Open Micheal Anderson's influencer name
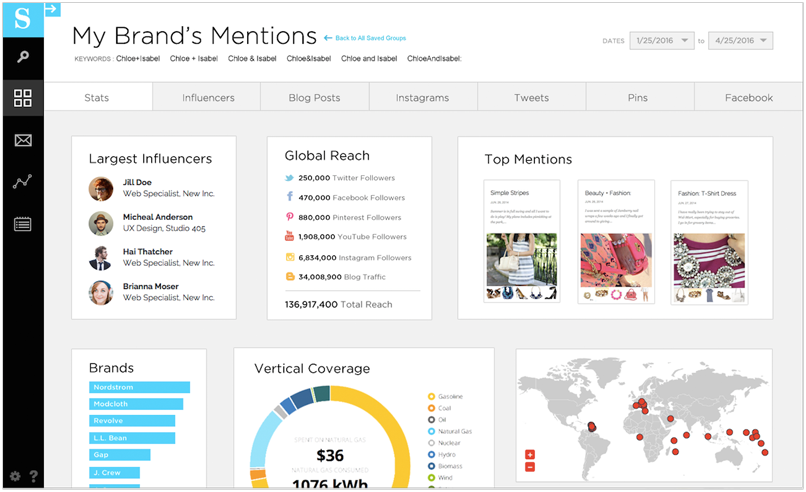Image resolution: width=806 pixels, height=492 pixels. [158, 217]
